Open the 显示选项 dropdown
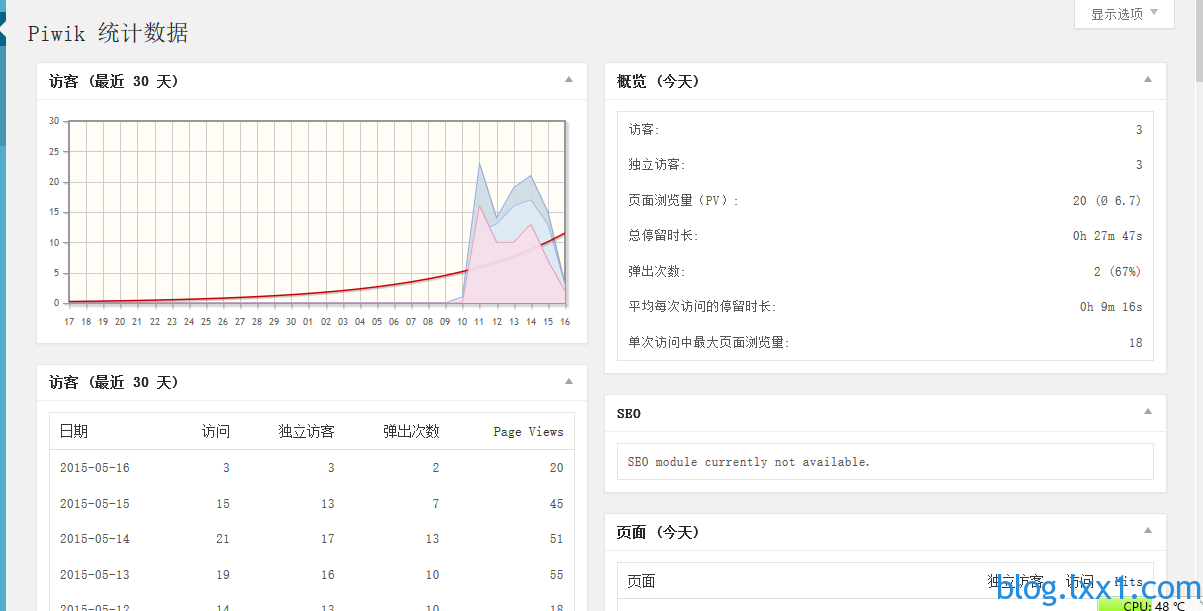 [1124, 14]
